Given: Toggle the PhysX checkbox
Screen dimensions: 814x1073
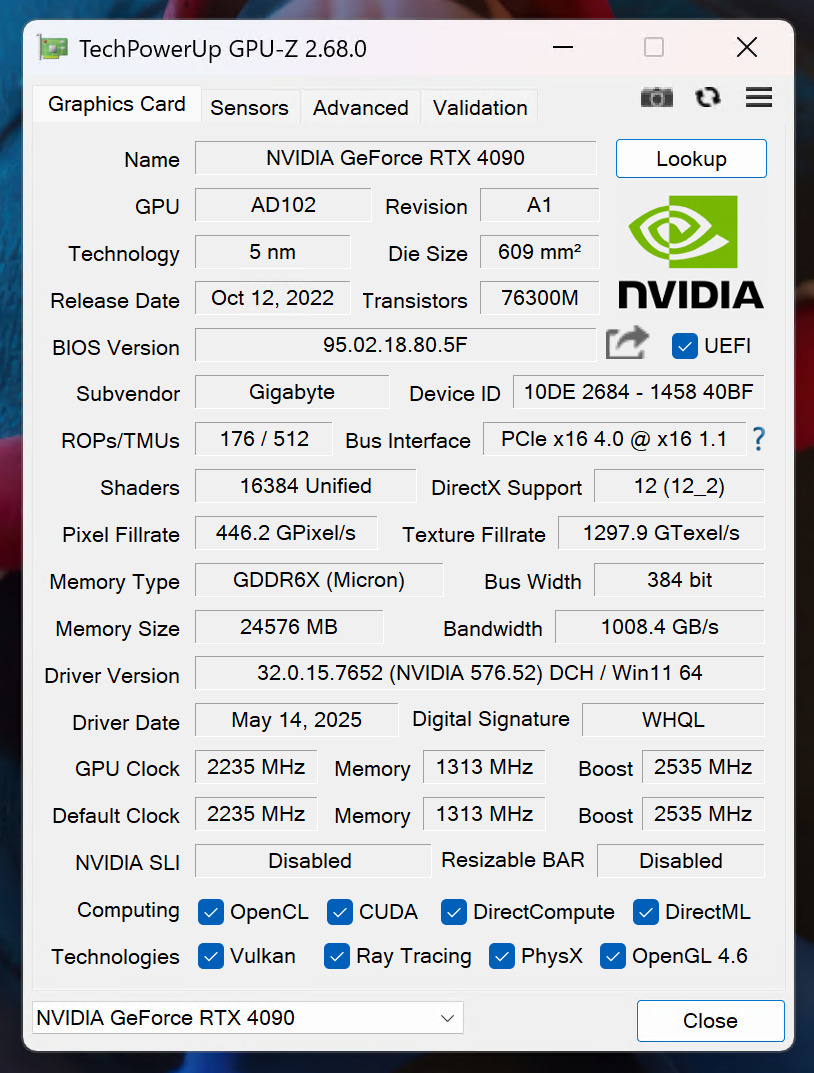Looking at the screenshot, I should (502, 956).
